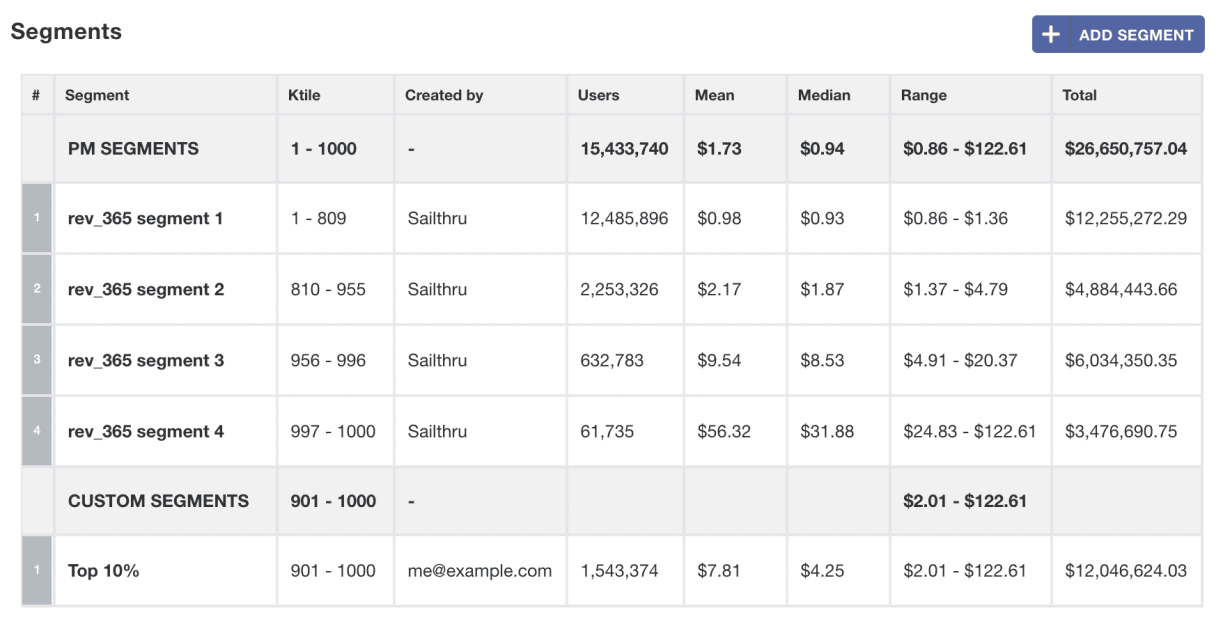Open rev_365 segment 1
Image resolution: width=1223 pixels, height=624 pixels.
coord(146,218)
